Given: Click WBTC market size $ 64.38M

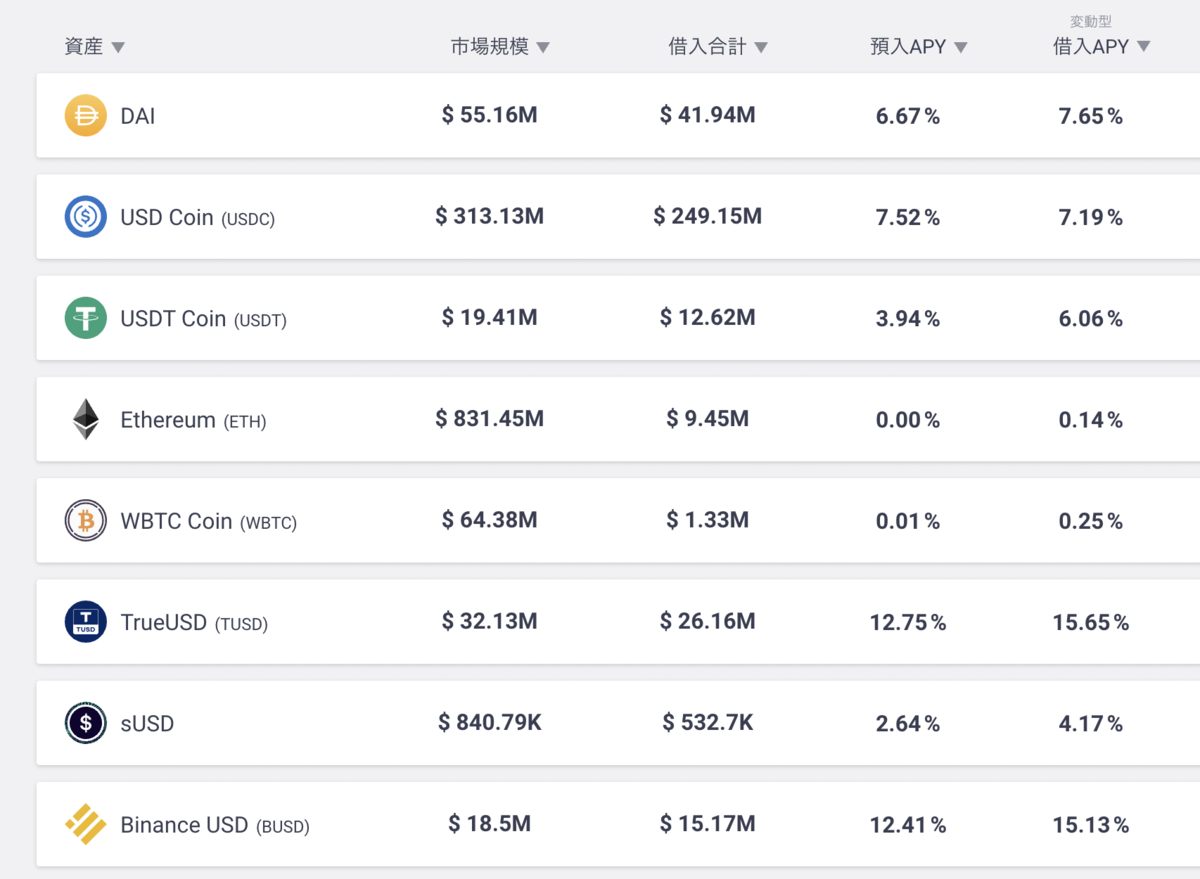Looking at the screenshot, I should click(490, 520).
